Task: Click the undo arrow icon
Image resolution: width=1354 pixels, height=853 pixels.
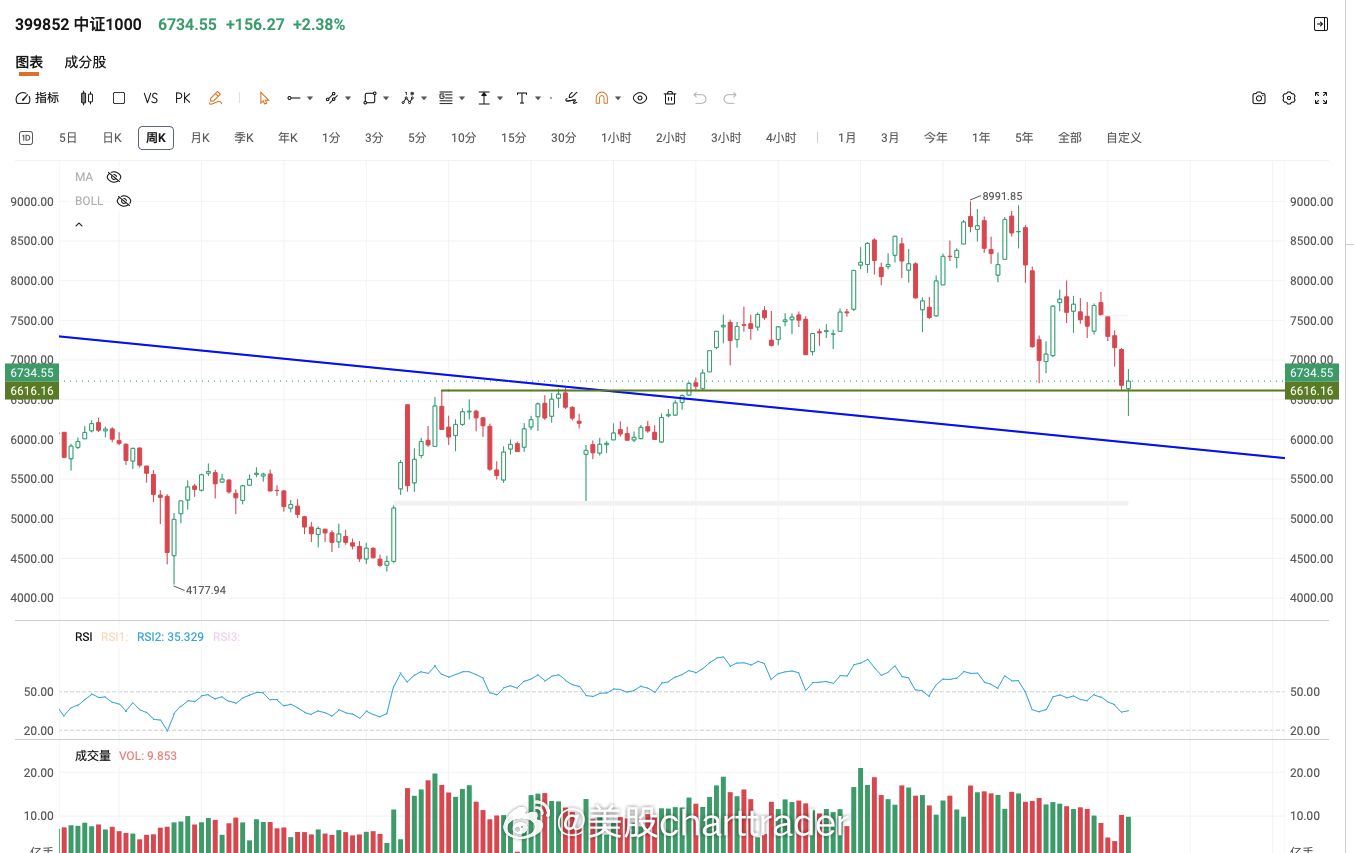Action: 700,98
